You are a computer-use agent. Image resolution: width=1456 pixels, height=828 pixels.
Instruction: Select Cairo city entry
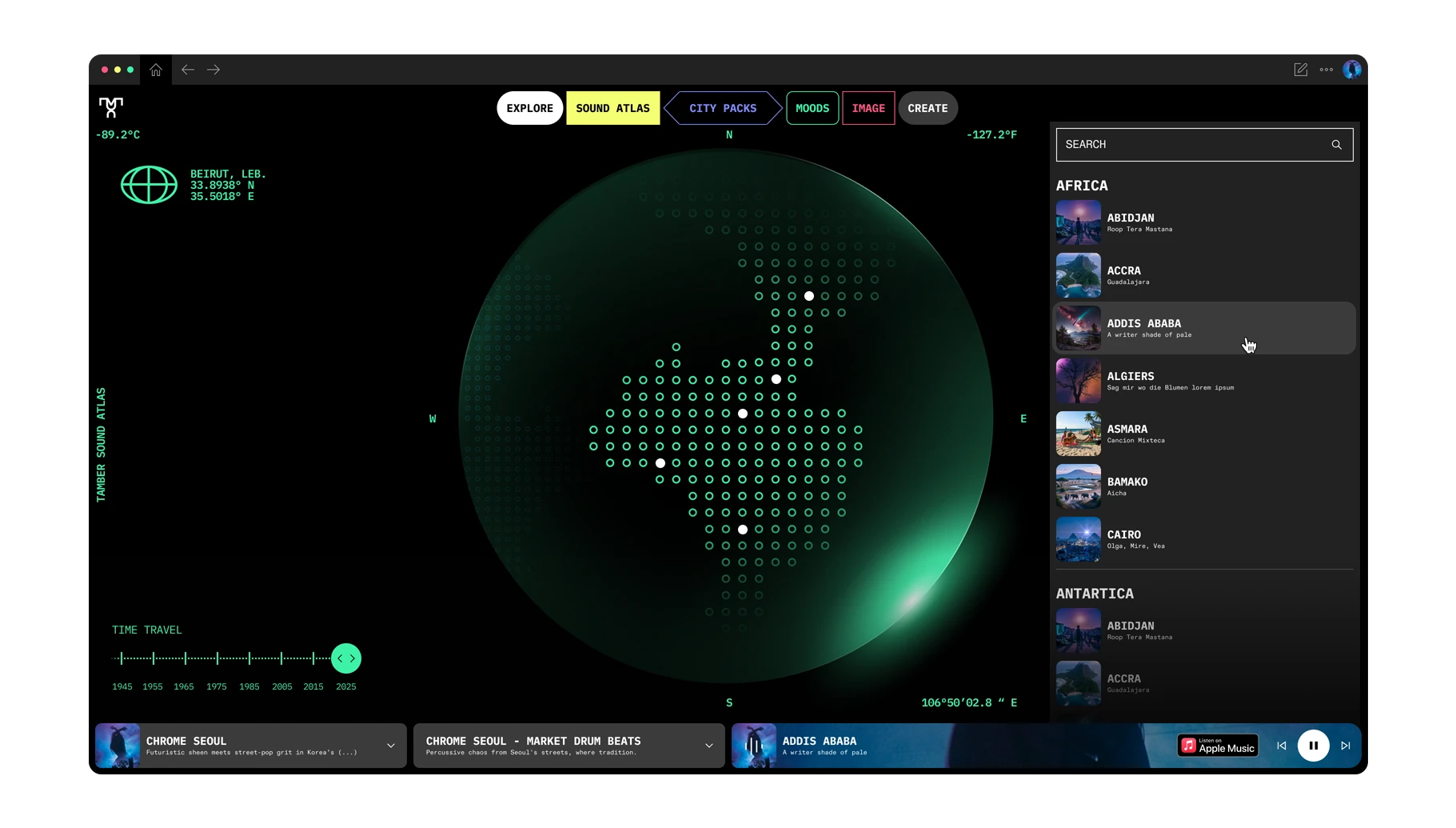tap(1204, 539)
